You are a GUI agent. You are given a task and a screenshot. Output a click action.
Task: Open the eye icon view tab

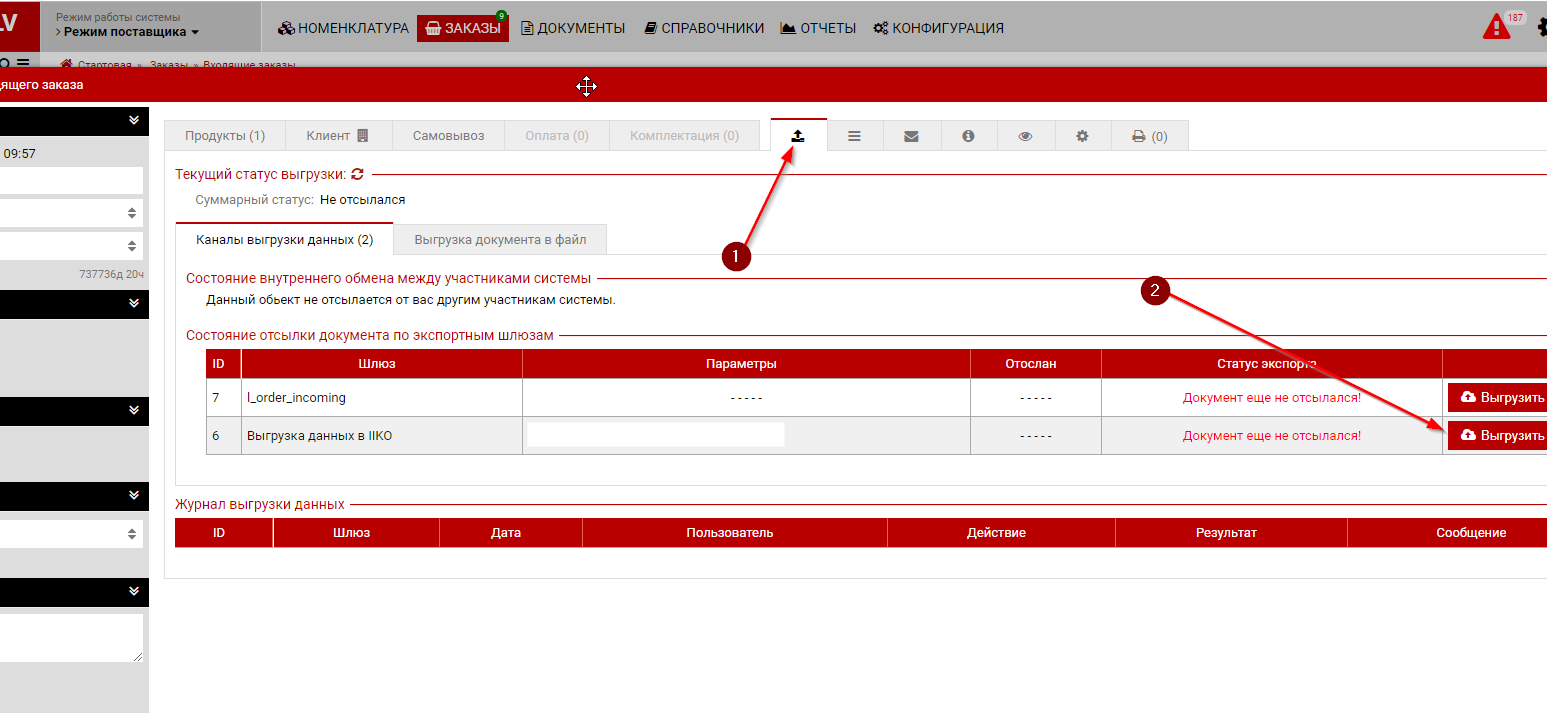[x=1025, y=136]
